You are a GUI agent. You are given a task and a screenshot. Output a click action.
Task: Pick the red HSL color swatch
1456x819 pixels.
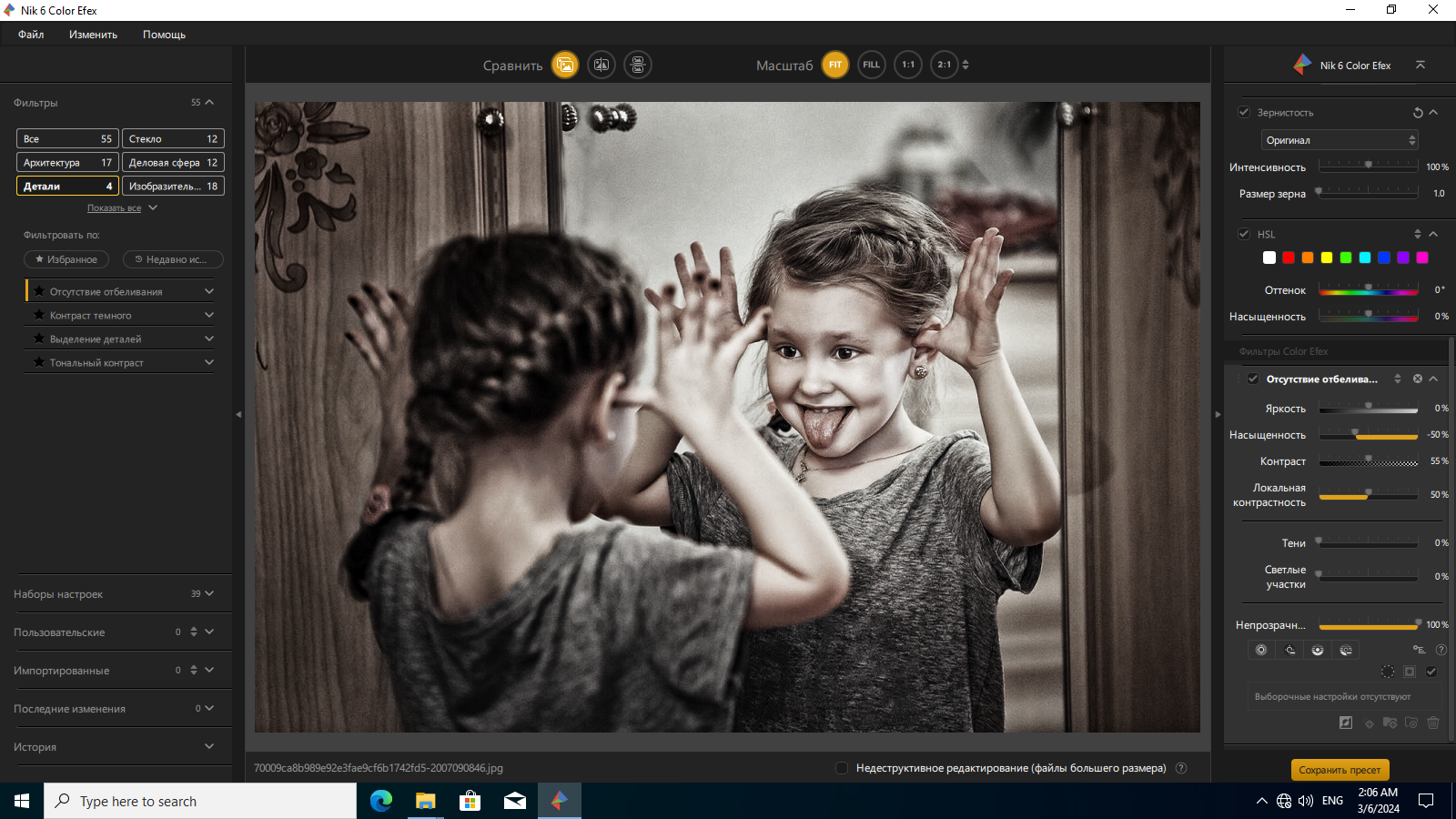point(1289,258)
